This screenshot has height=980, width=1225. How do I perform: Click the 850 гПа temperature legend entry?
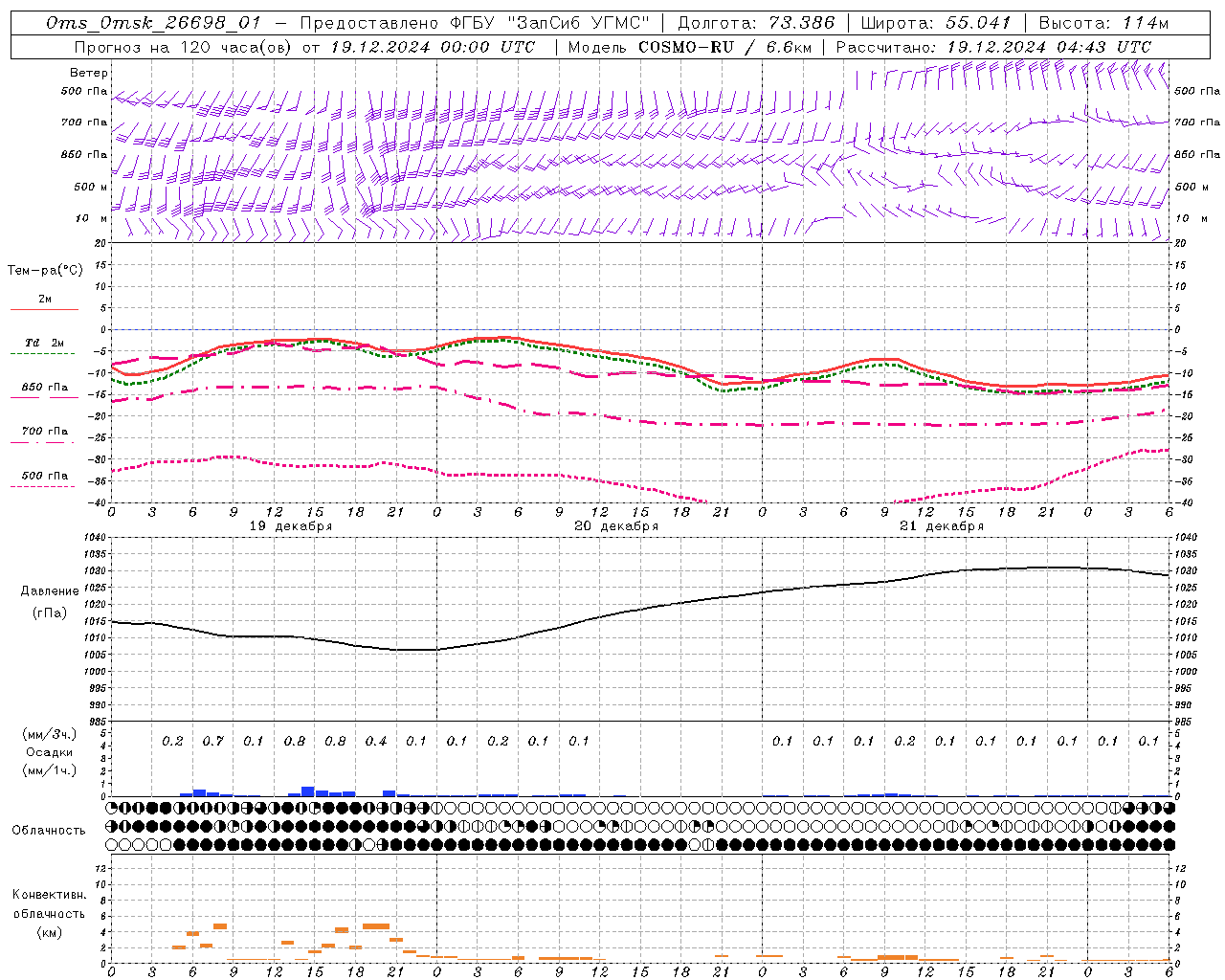45,388
